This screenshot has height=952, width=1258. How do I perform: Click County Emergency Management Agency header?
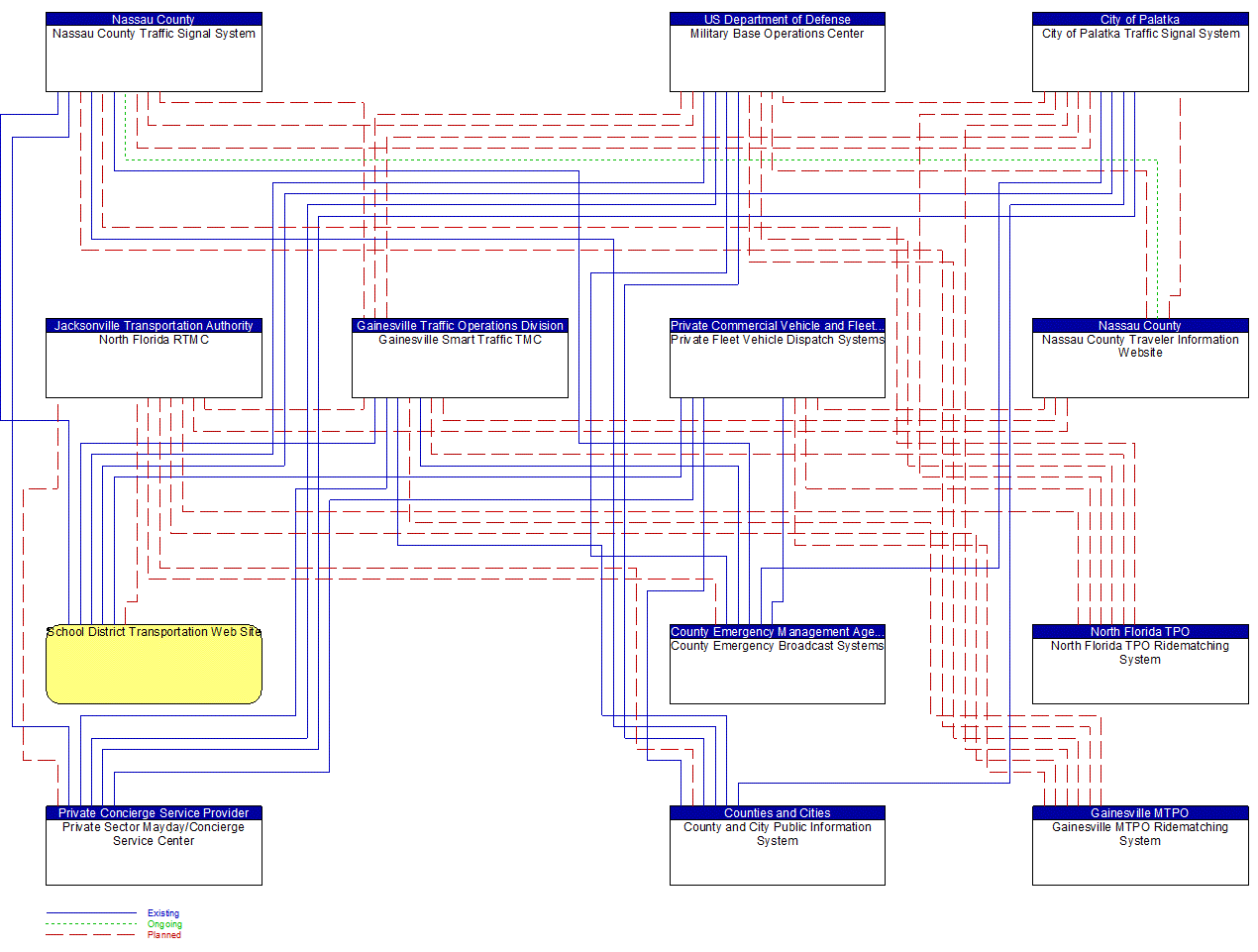click(777, 631)
